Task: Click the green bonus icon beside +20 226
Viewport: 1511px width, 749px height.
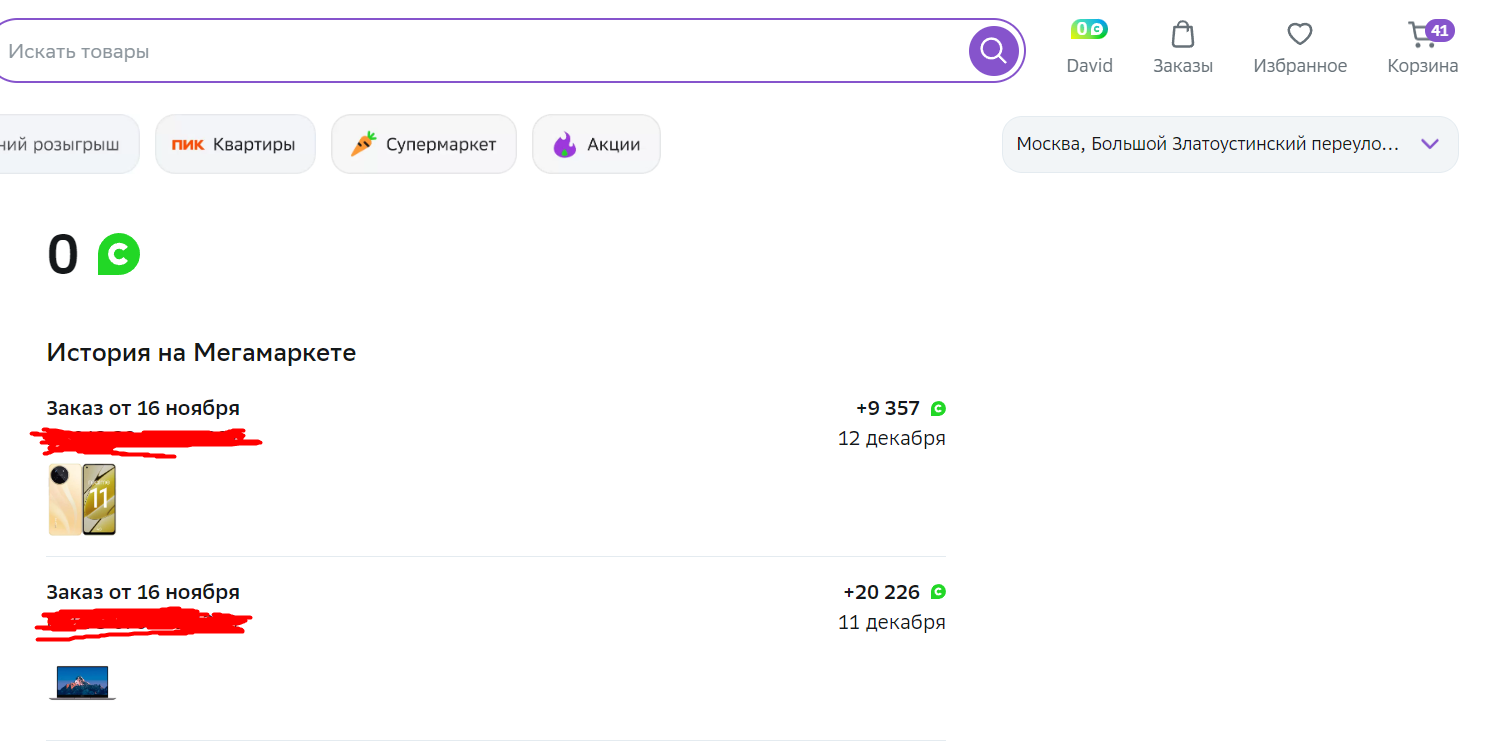Action: pos(938,592)
